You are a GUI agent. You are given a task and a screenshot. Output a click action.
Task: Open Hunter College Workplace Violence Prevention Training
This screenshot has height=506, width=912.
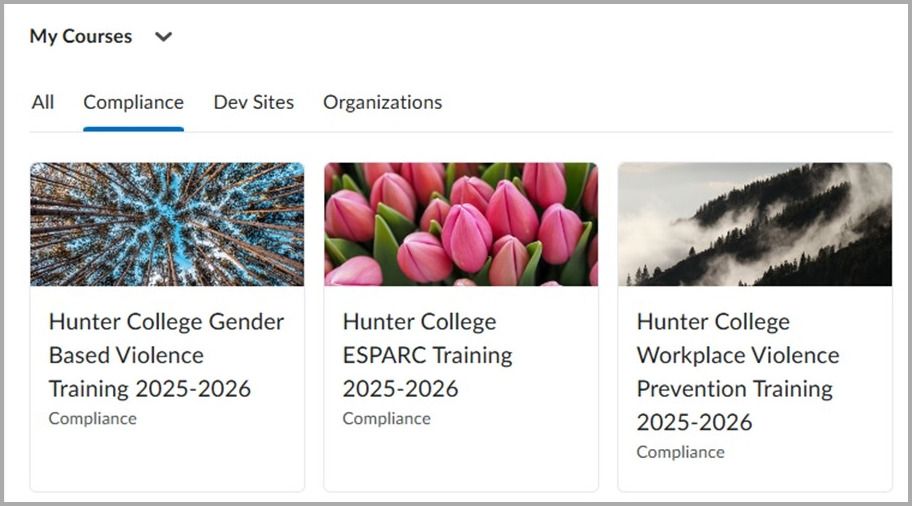(738, 371)
